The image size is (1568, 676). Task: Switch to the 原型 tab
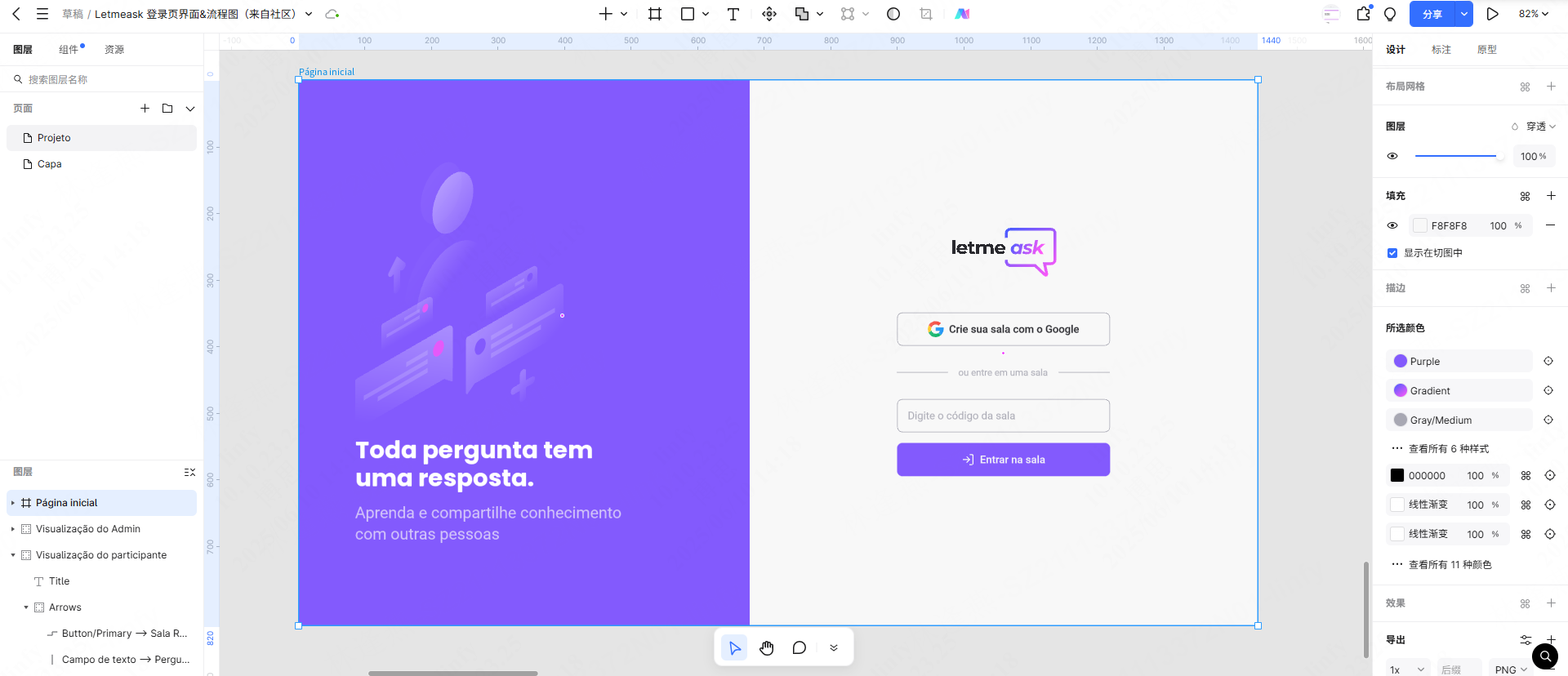click(1487, 49)
